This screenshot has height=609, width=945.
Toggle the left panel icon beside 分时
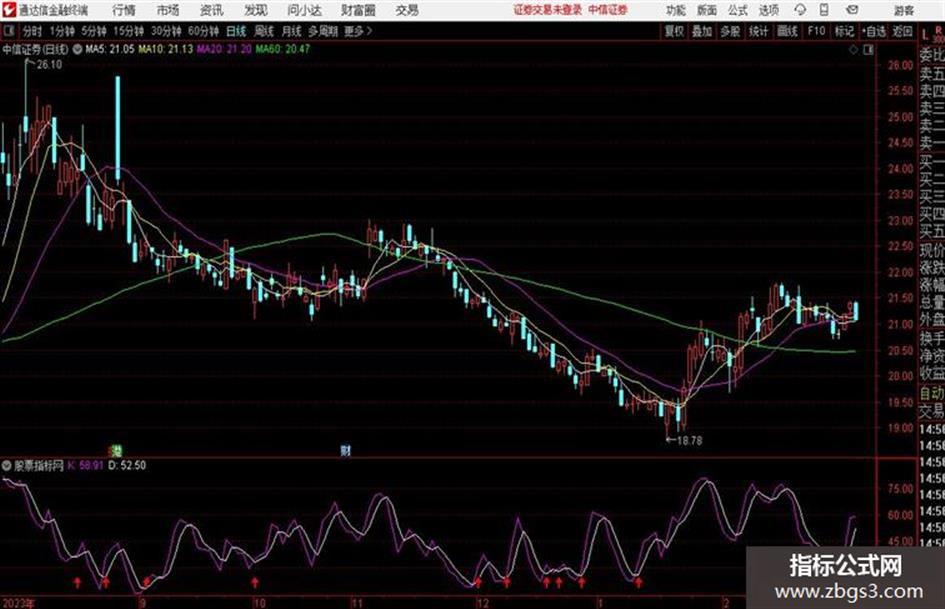[8, 31]
